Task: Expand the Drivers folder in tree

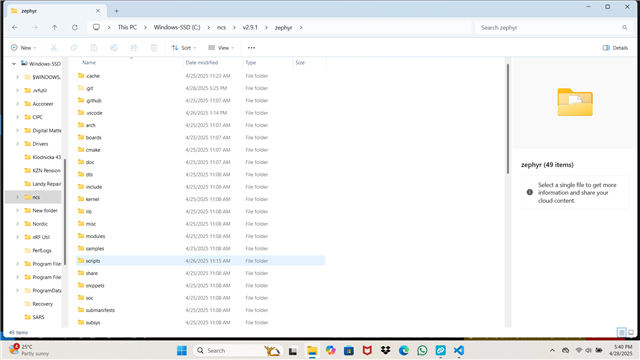Action: pos(17,144)
